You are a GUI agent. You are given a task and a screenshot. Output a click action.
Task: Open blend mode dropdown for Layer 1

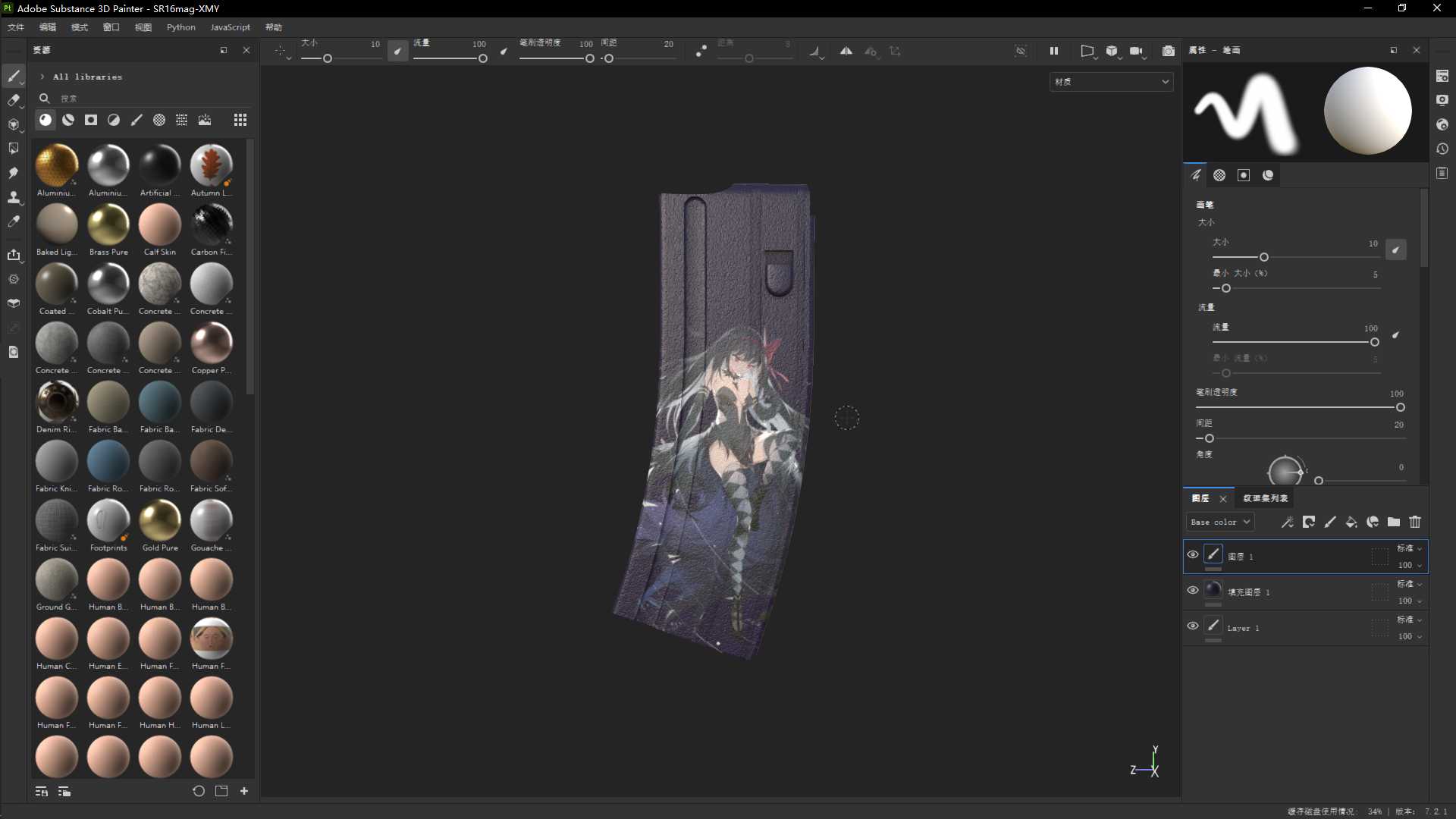pyautogui.click(x=1410, y=620)
